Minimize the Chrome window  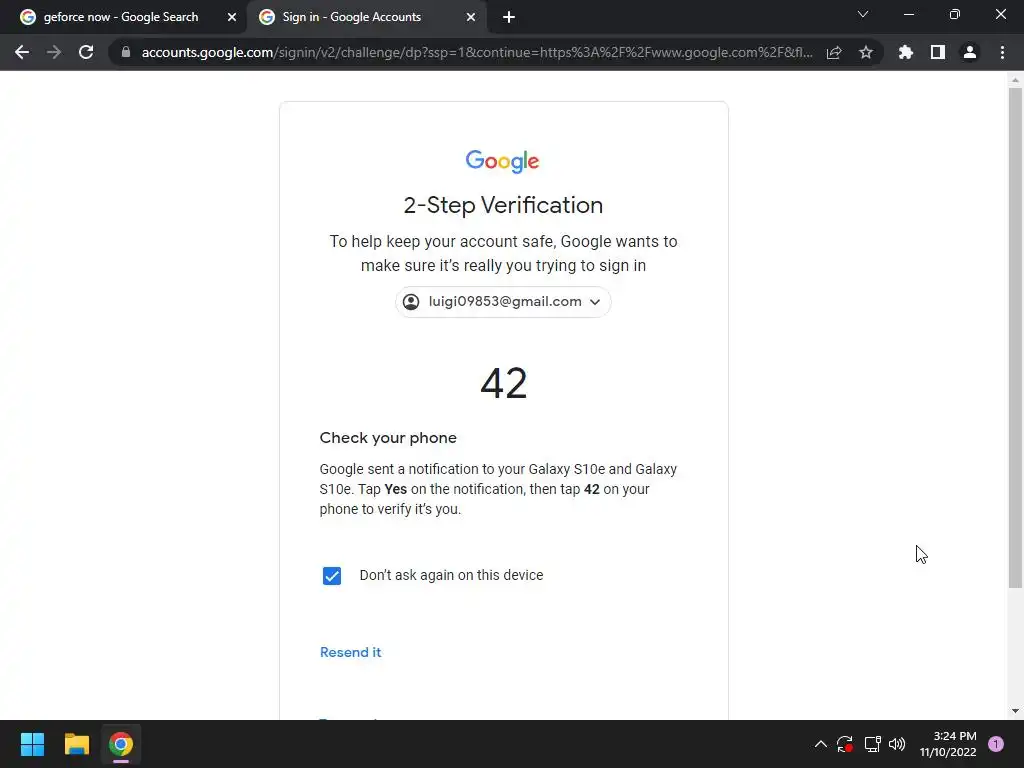click(x=908, y=14)
